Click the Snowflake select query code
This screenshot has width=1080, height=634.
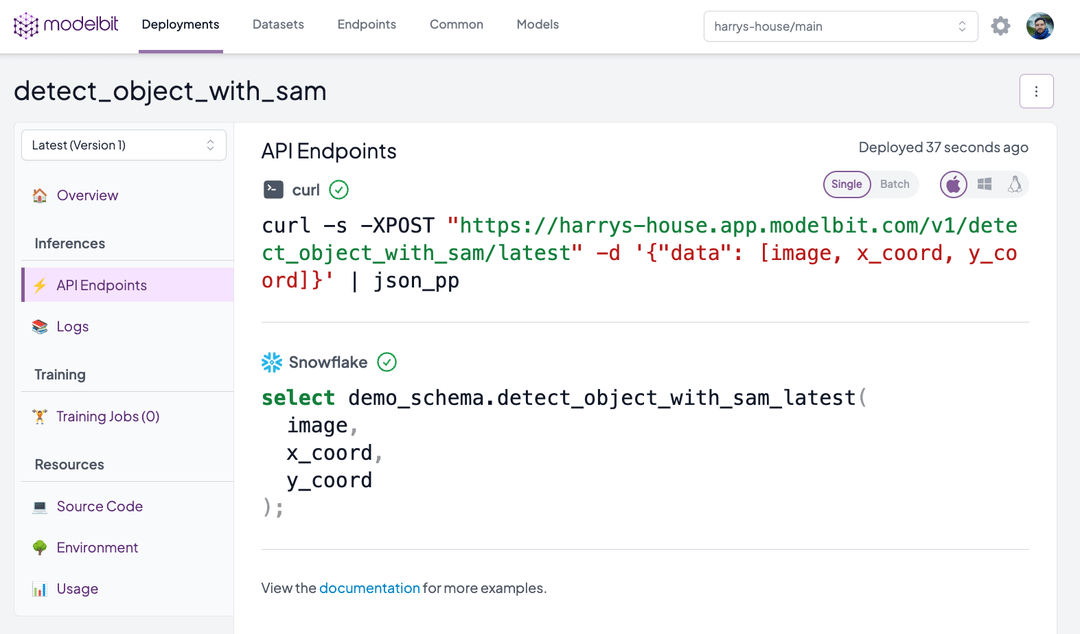click(563, 452)
